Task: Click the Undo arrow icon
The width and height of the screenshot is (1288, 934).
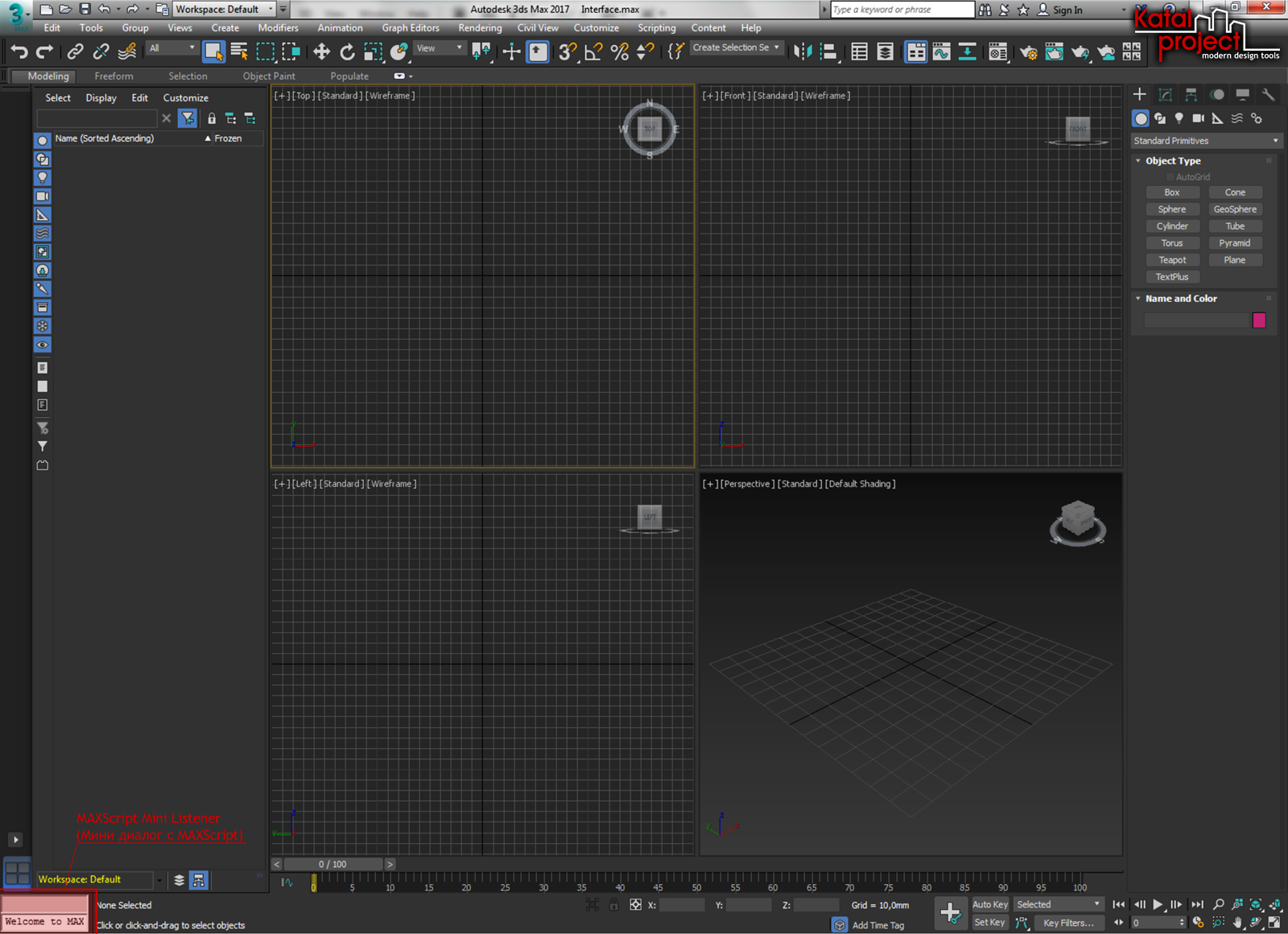Action: 19,52
